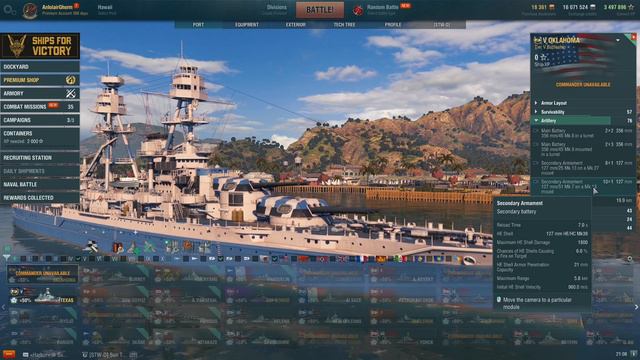Open the [STW-D] clan chat channel
This screenshot has width=640, height=360.
click(x=109, y=355)
